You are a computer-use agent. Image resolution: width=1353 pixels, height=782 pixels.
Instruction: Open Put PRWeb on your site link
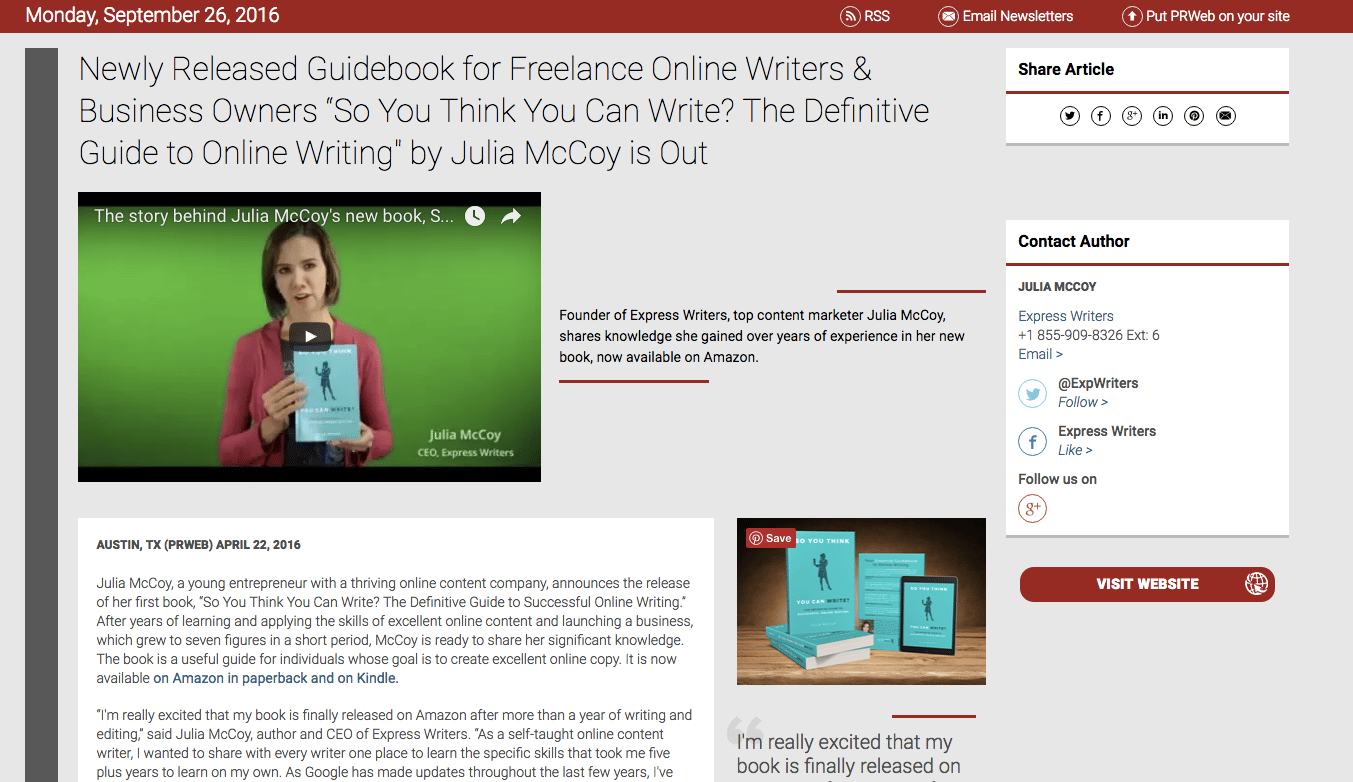[x=1218, y=16]
